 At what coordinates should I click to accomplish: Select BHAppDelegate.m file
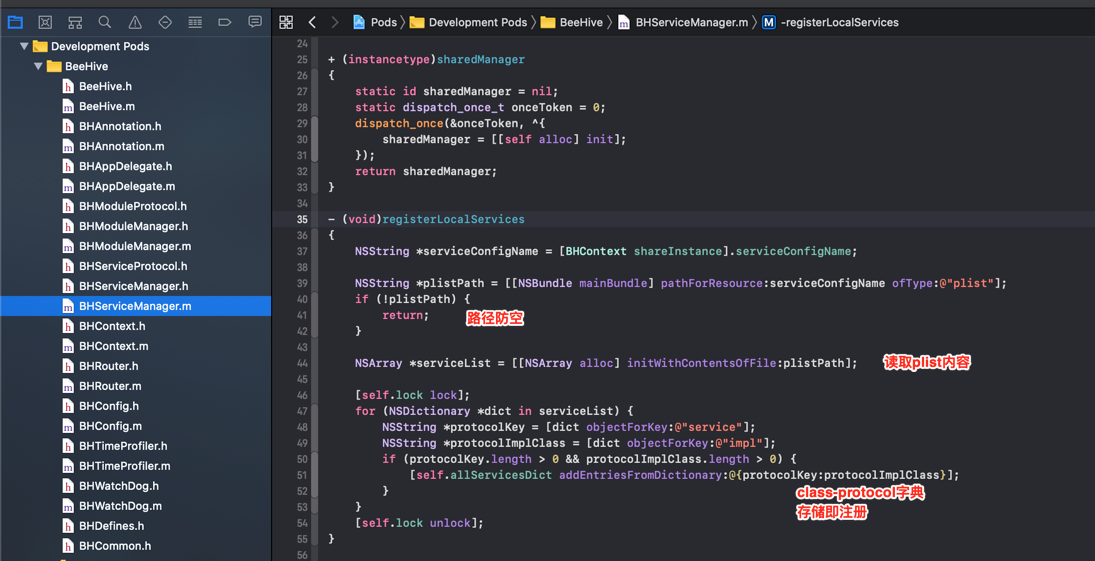[127, 187]
